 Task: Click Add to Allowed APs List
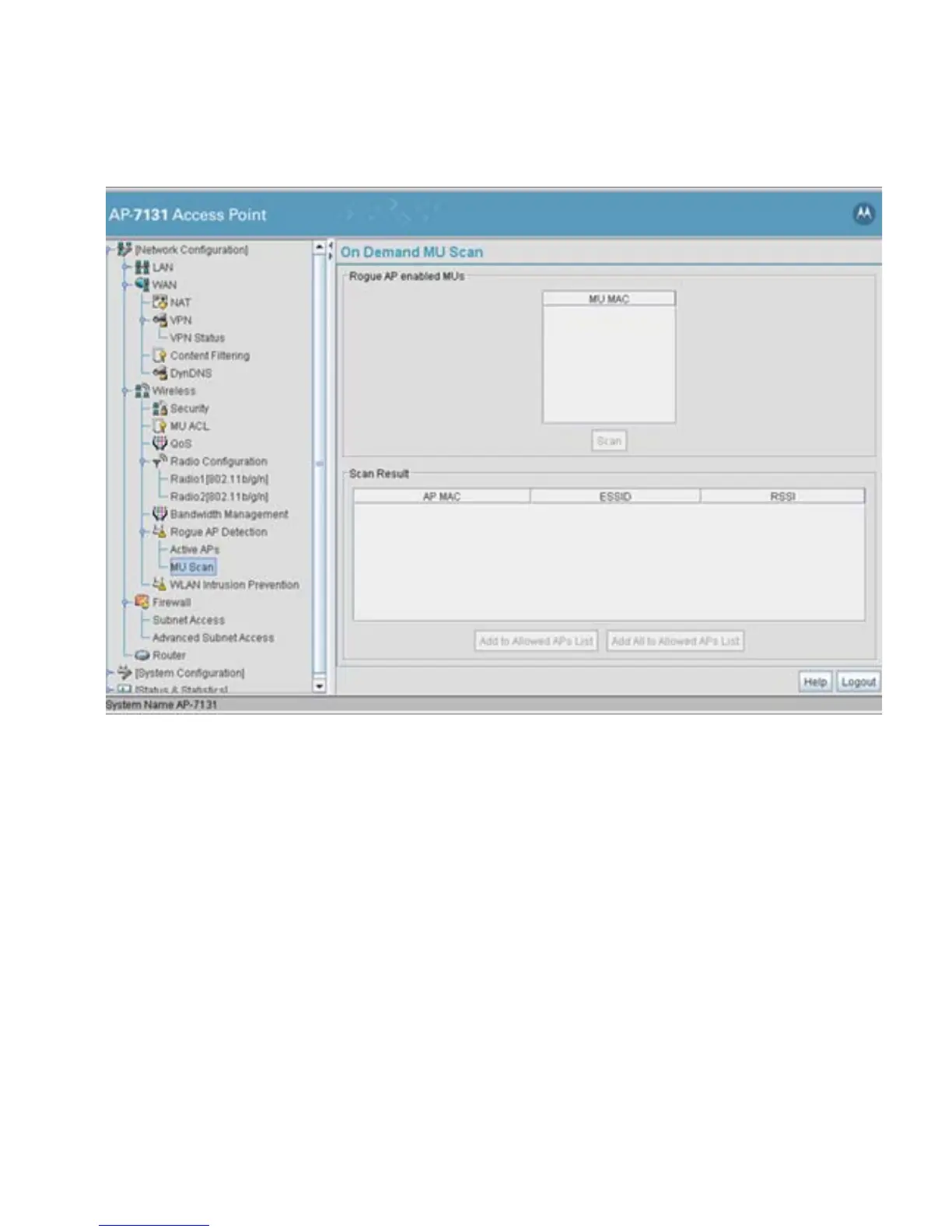click(537, 641)
